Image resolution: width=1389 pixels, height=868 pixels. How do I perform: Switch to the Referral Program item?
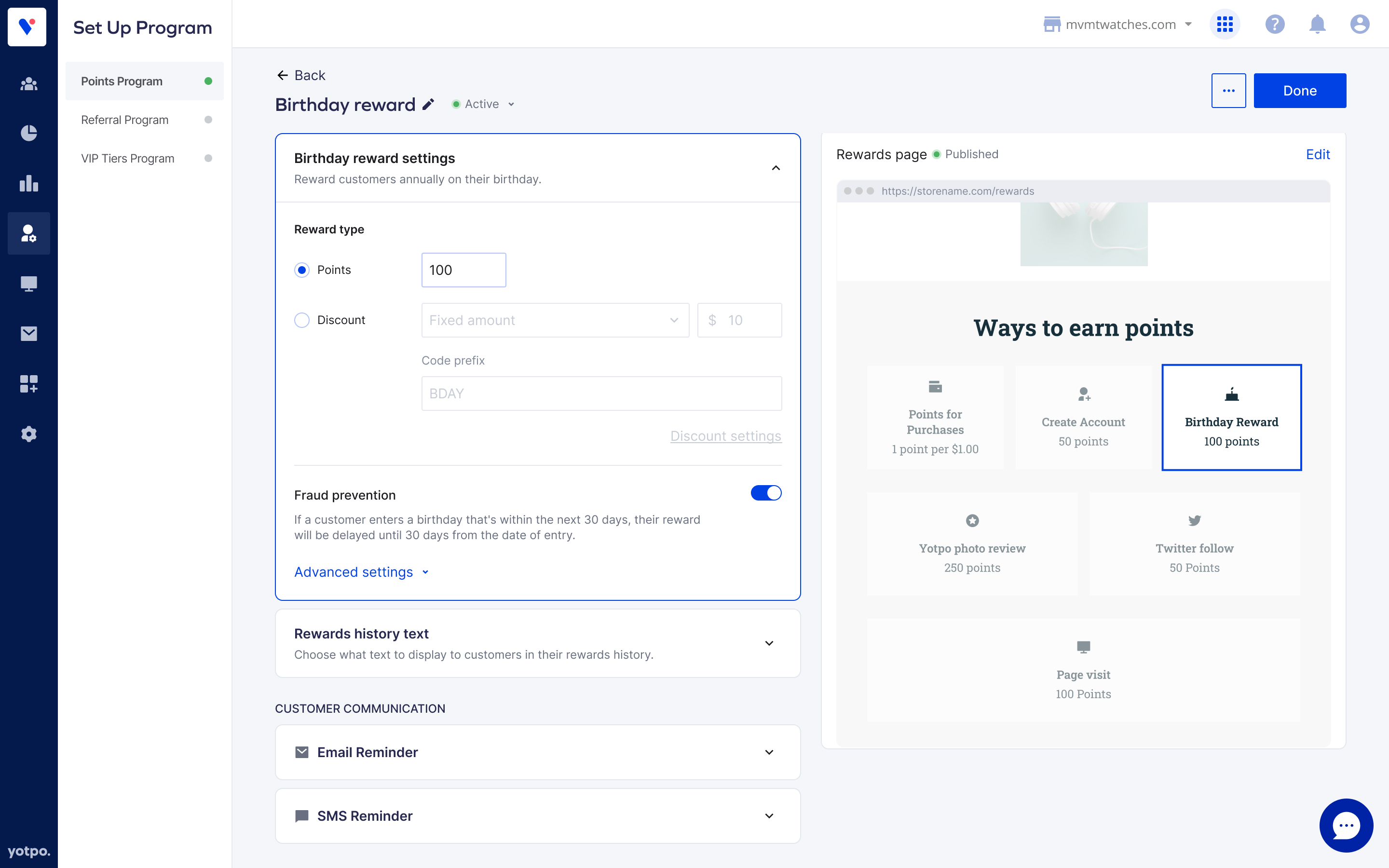tap(124, 120)
